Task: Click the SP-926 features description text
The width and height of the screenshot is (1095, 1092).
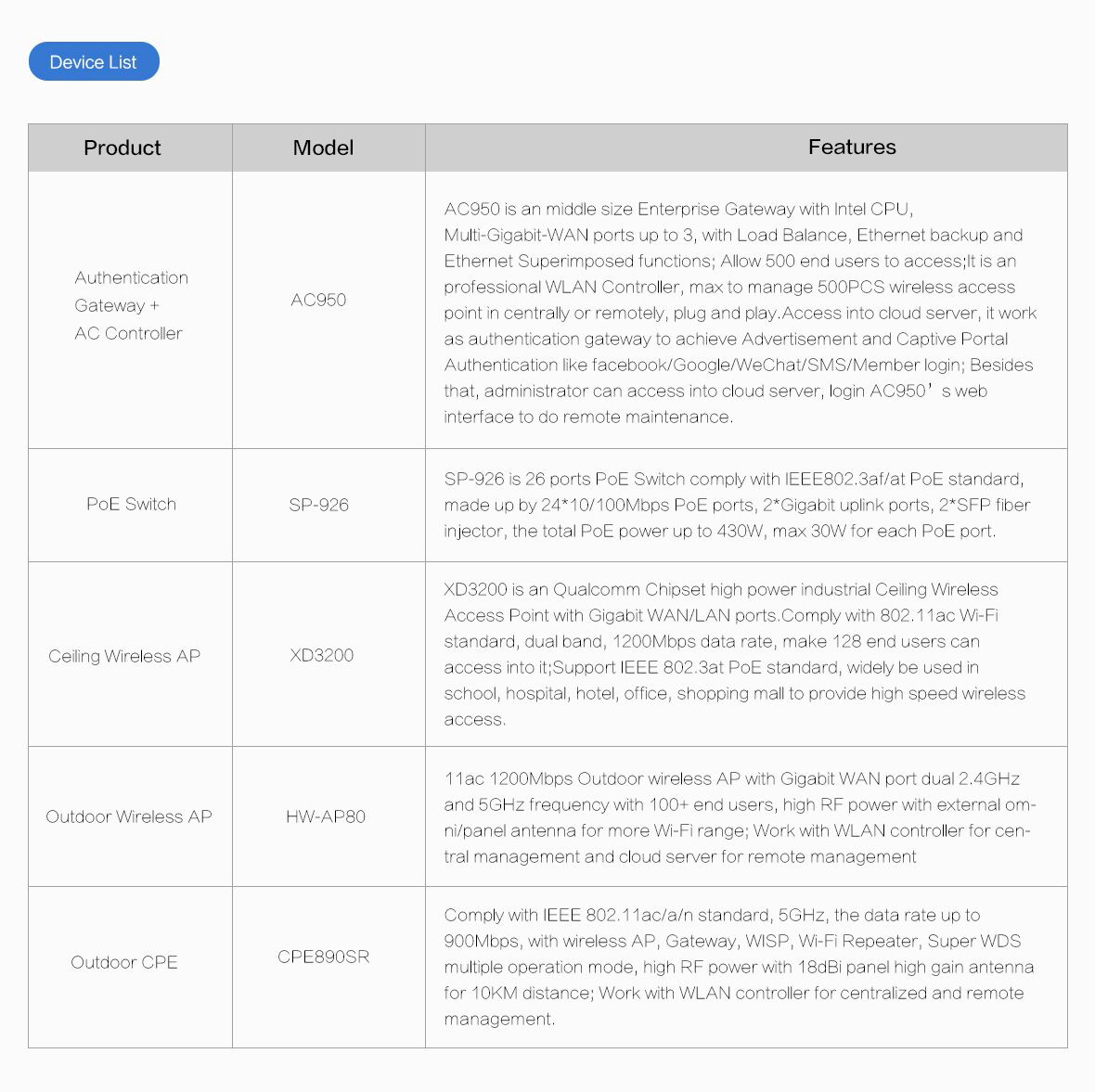Action: point(737,505)
